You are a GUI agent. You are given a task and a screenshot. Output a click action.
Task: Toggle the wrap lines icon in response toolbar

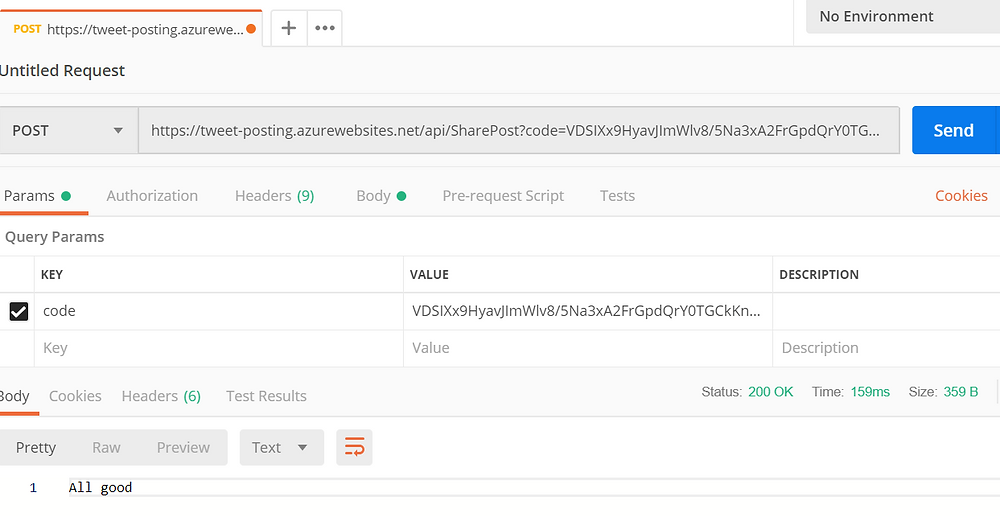pos(354,447)
